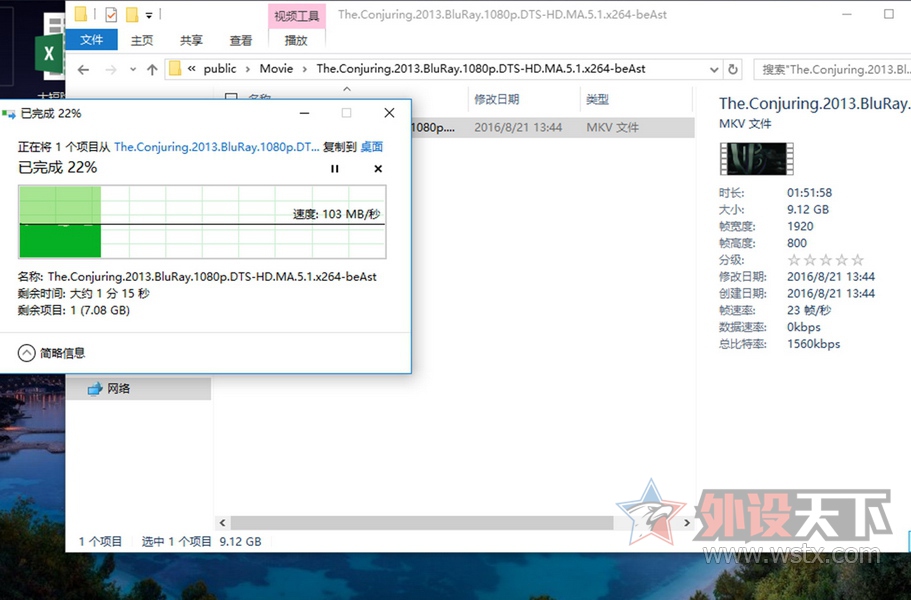
Task: Click the 视频工具 contextual tab header
Action: coord(296,16)
